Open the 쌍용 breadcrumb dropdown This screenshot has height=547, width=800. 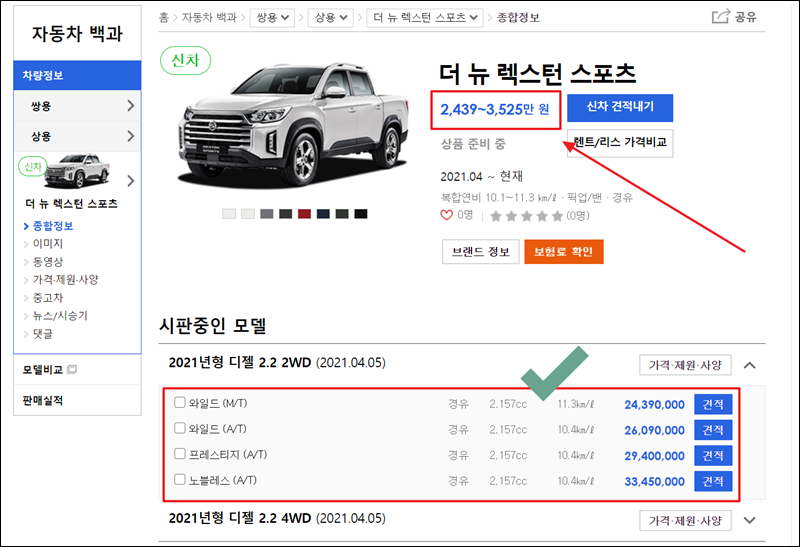(x=272, y=18)
